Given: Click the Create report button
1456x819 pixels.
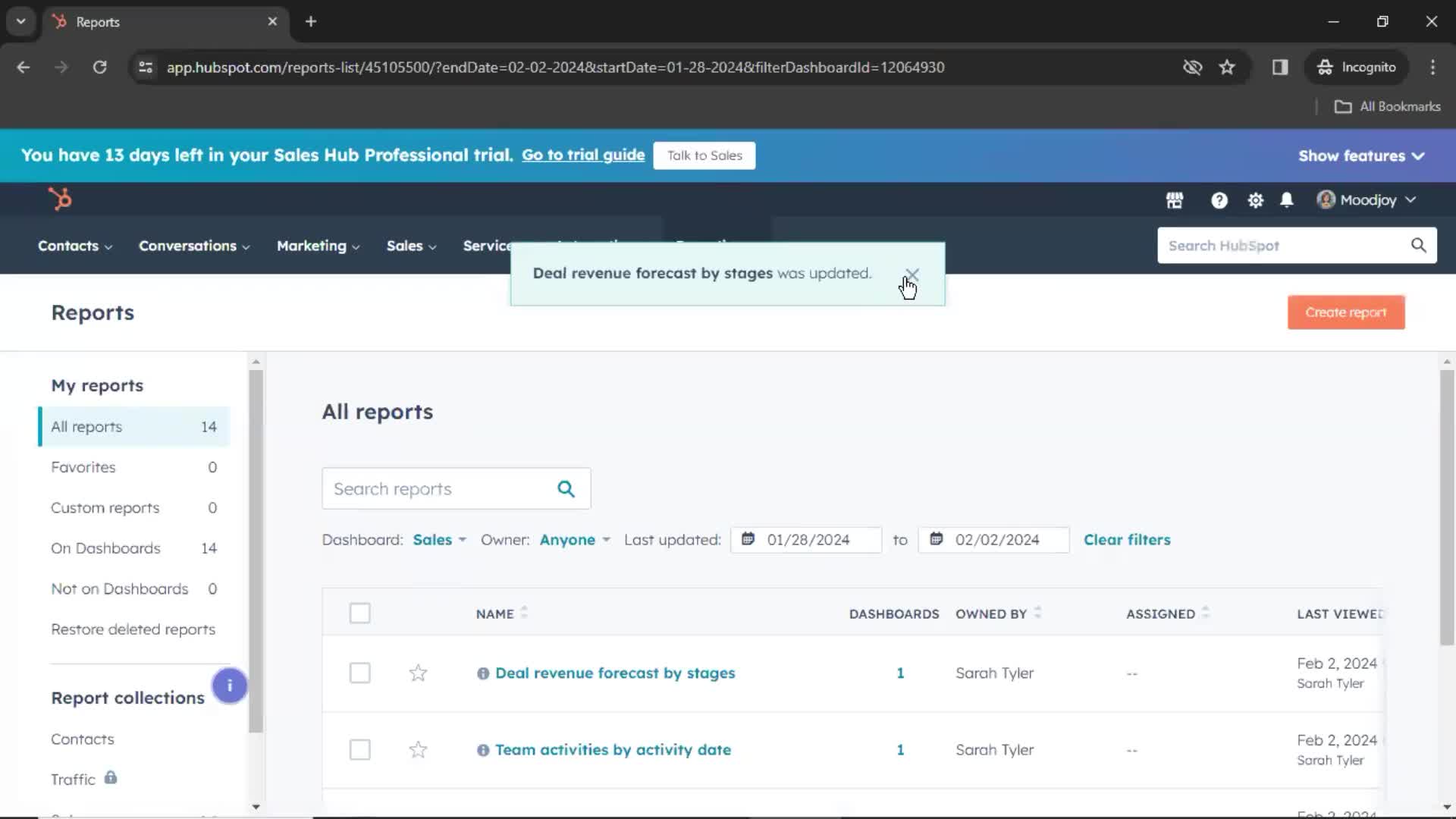Looking at the screenshot, I should (1345, 312).
